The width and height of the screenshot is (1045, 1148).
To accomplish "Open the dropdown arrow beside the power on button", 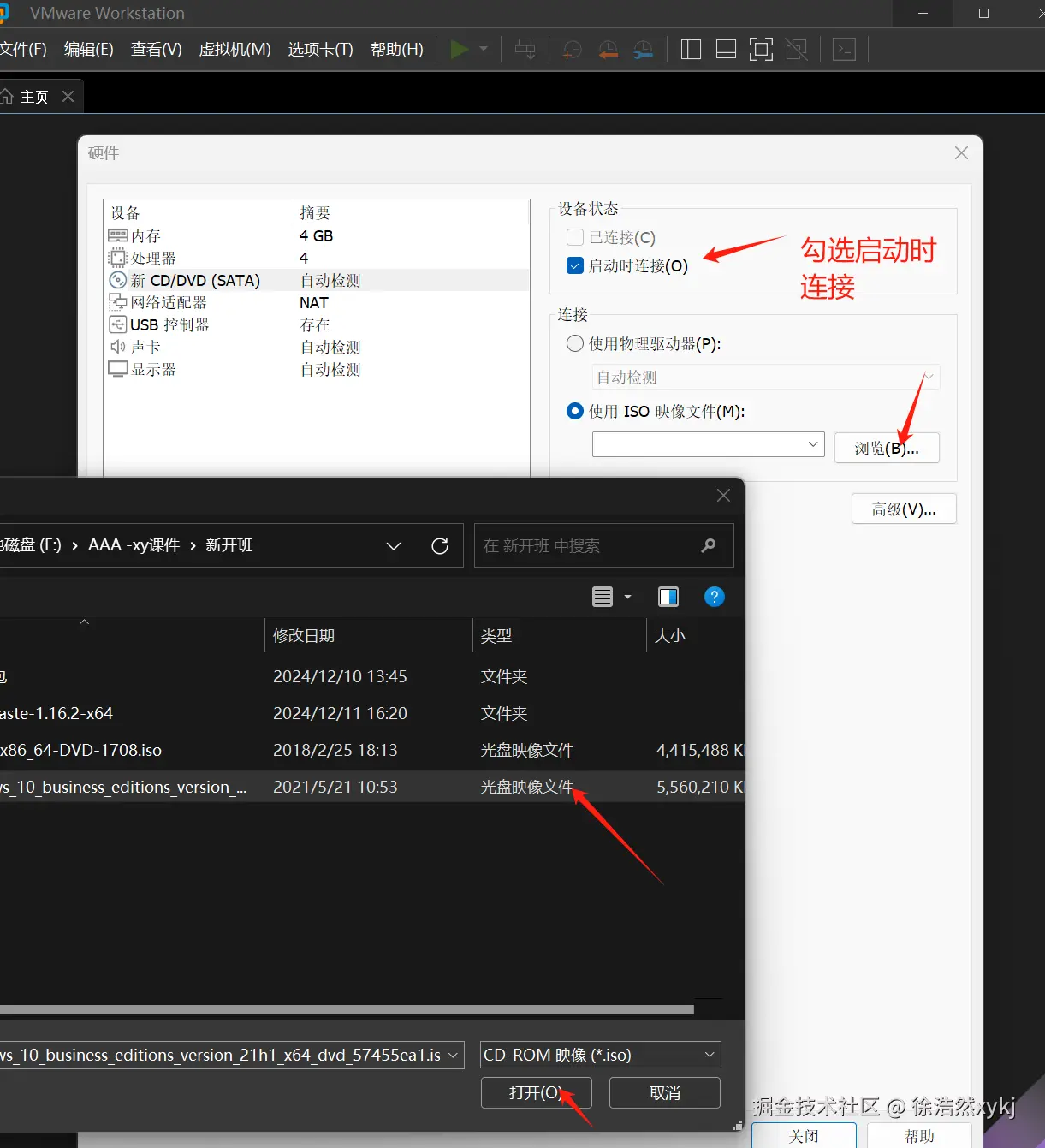I will tap(484, 49).
